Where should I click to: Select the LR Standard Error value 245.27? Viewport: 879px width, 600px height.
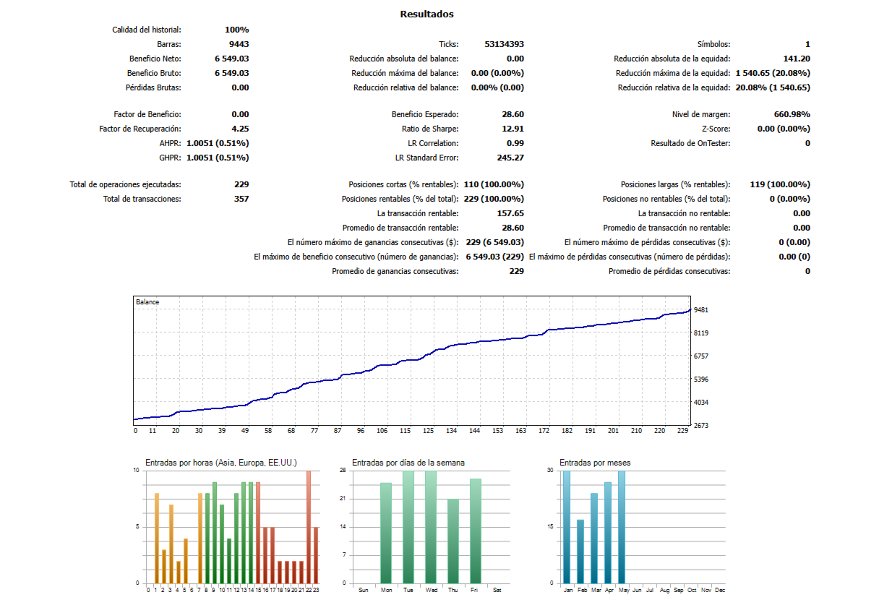[x=510, y=158]
